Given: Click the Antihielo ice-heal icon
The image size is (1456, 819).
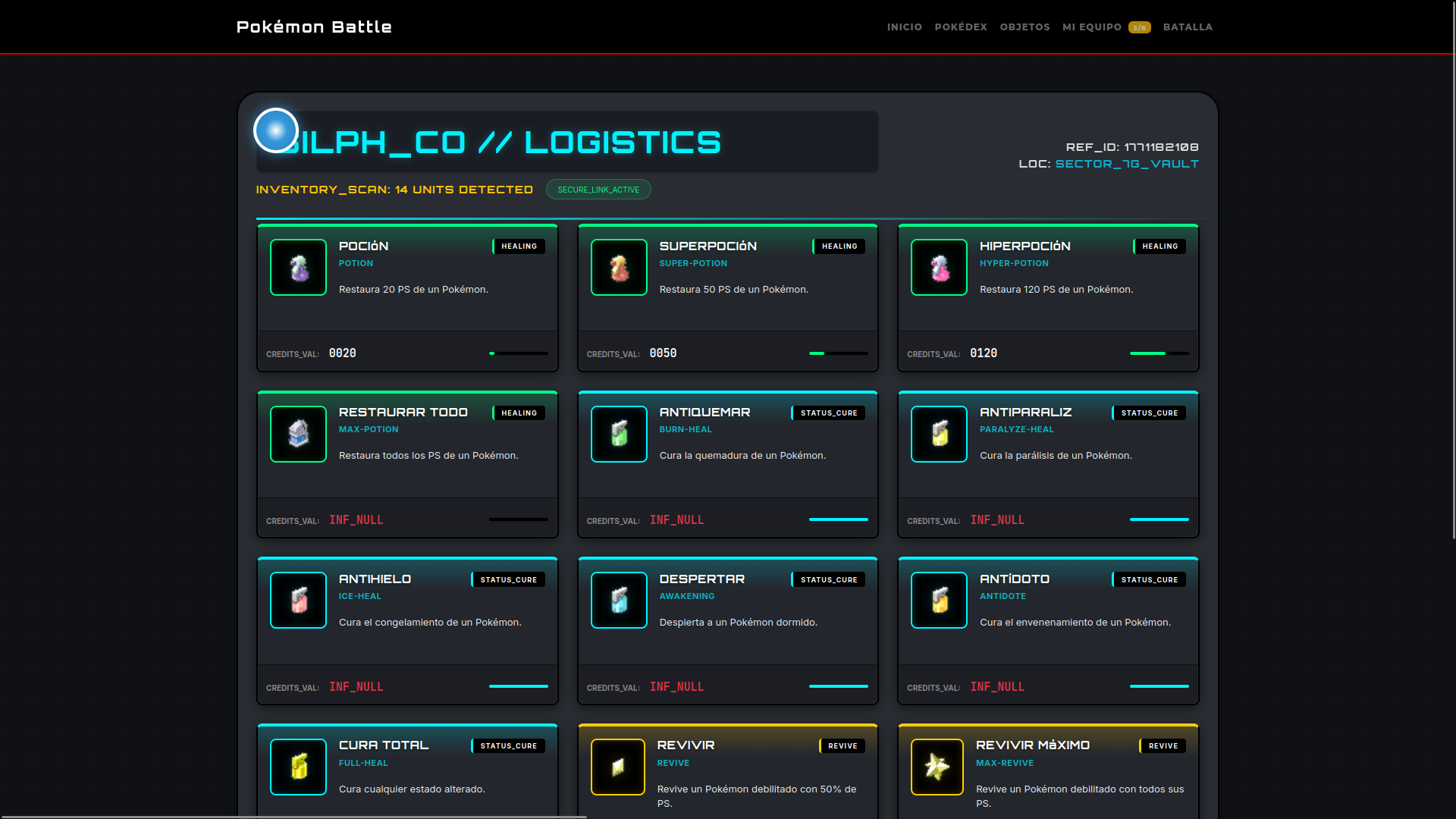Looking at the screenshot, I should click(298, 601).
